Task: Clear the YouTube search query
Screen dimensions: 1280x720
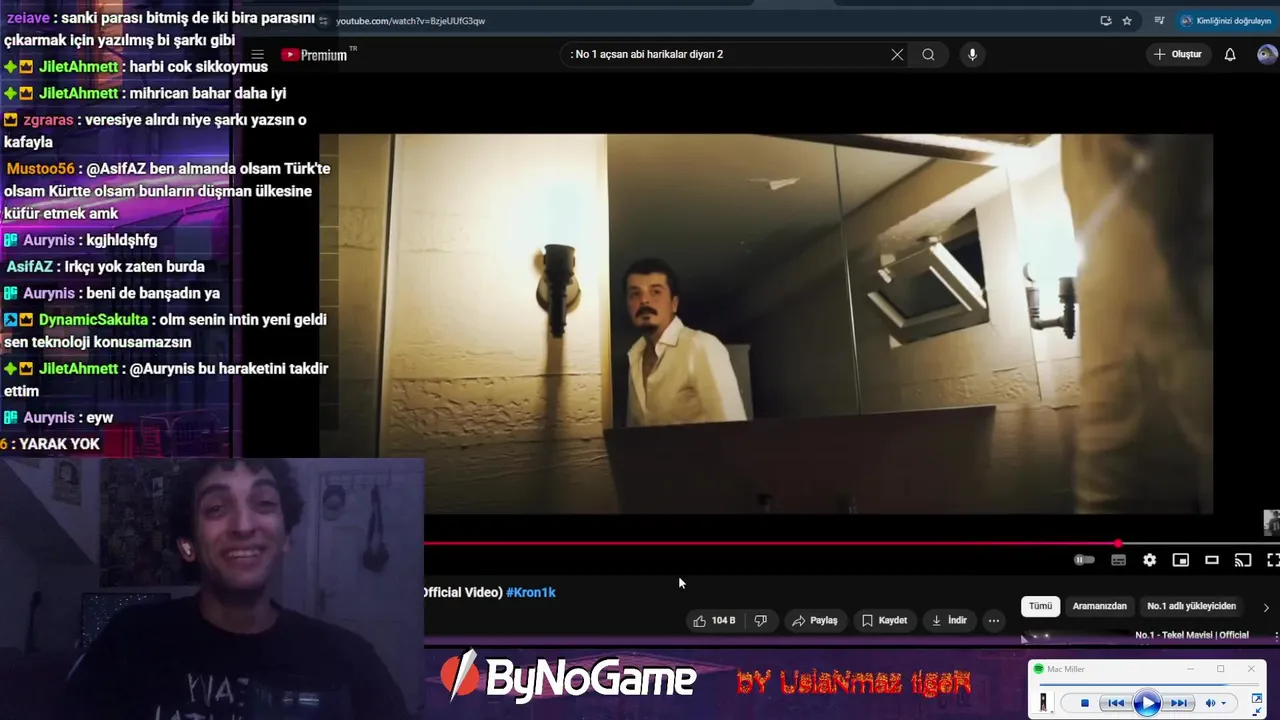Action: point(897,55)
